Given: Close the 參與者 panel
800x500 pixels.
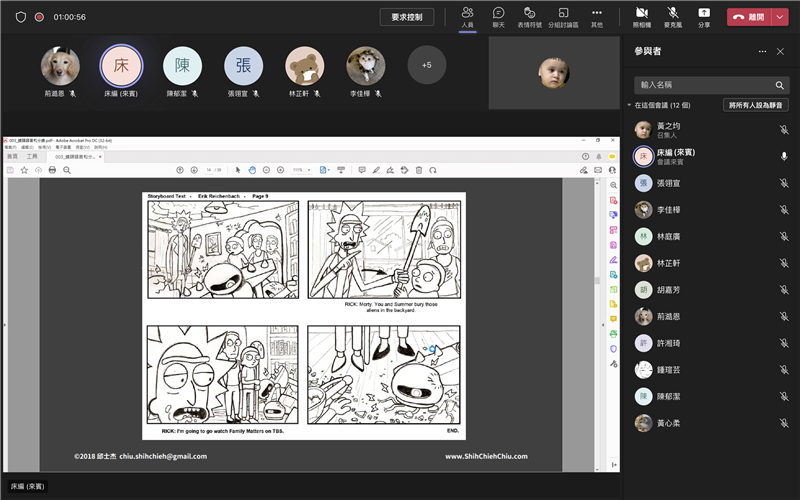Looking at the screenshot, I should click(781, 51).
